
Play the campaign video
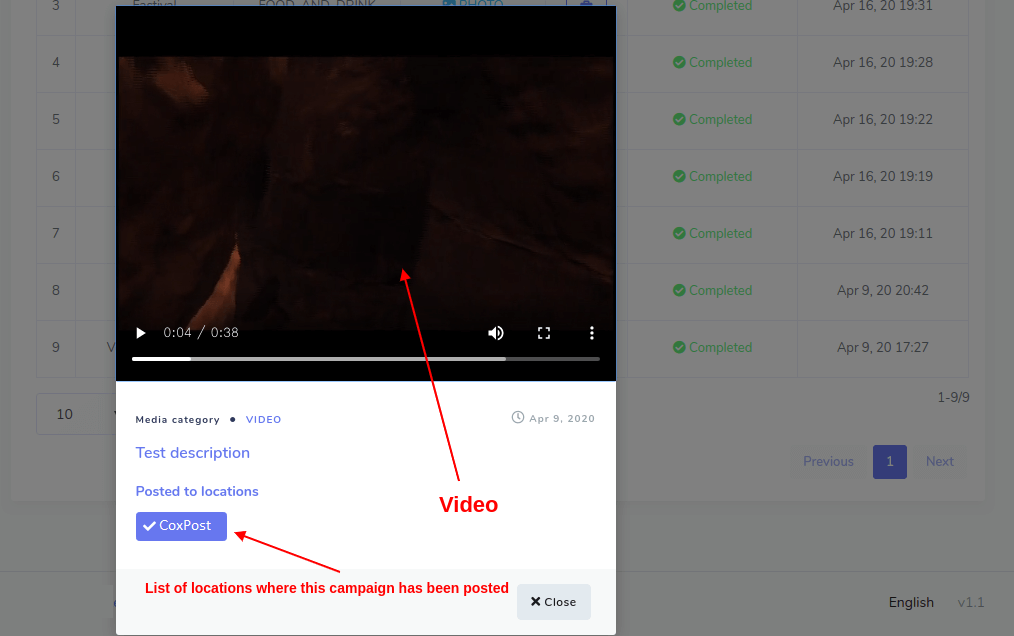(x=141, y=333)
